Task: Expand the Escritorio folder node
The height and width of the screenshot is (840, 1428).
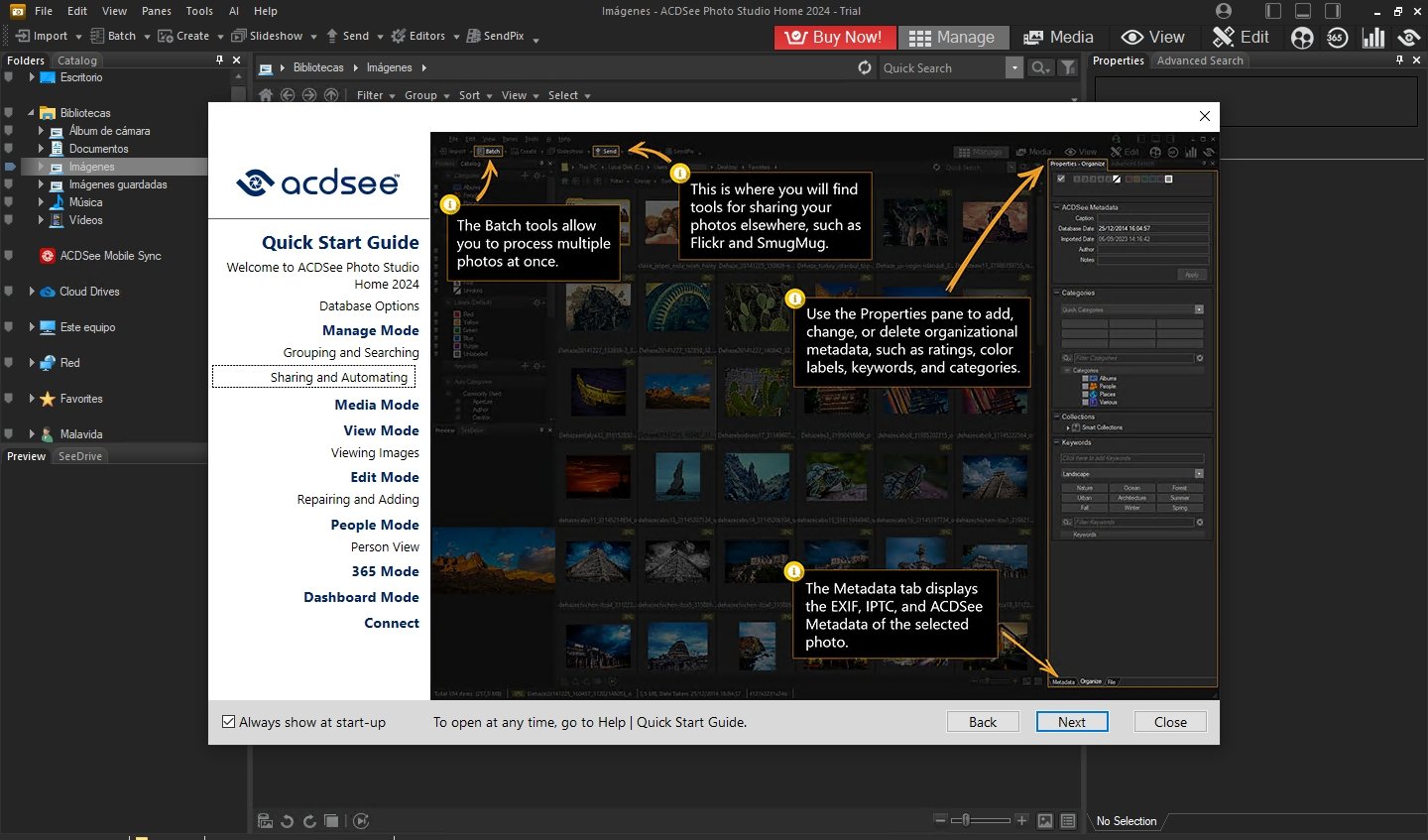Action: click(32, 77)
